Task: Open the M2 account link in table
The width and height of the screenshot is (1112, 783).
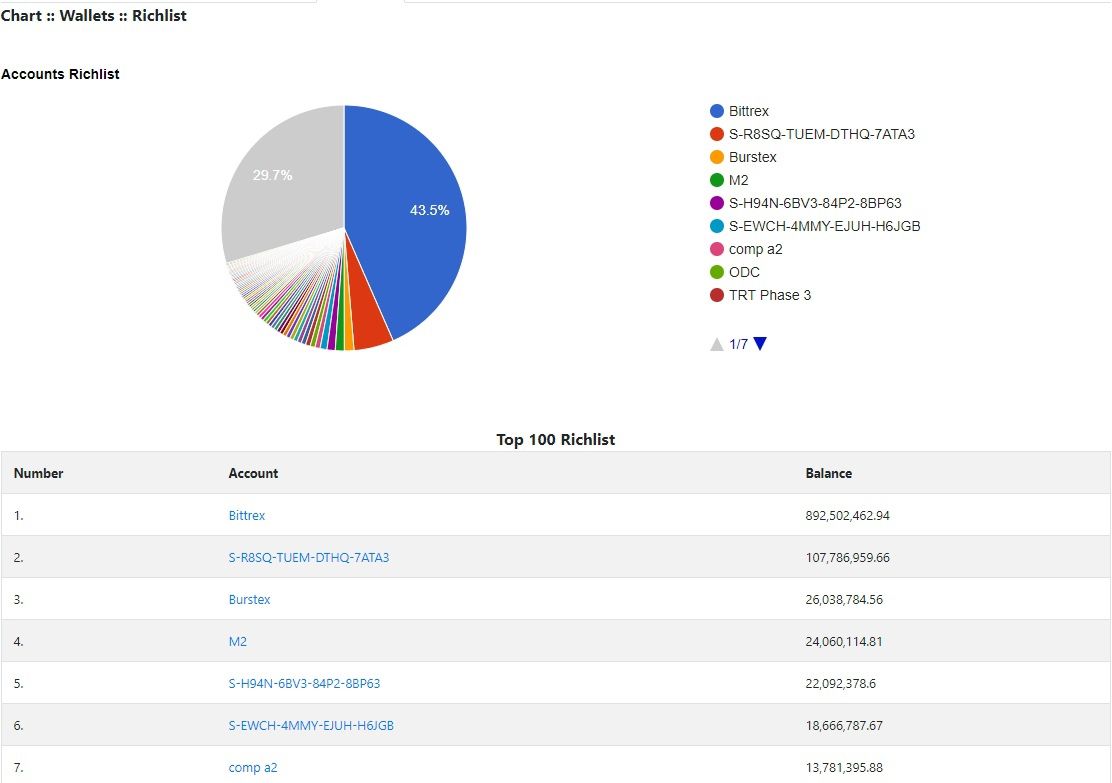Action: (x=238, y=642)
